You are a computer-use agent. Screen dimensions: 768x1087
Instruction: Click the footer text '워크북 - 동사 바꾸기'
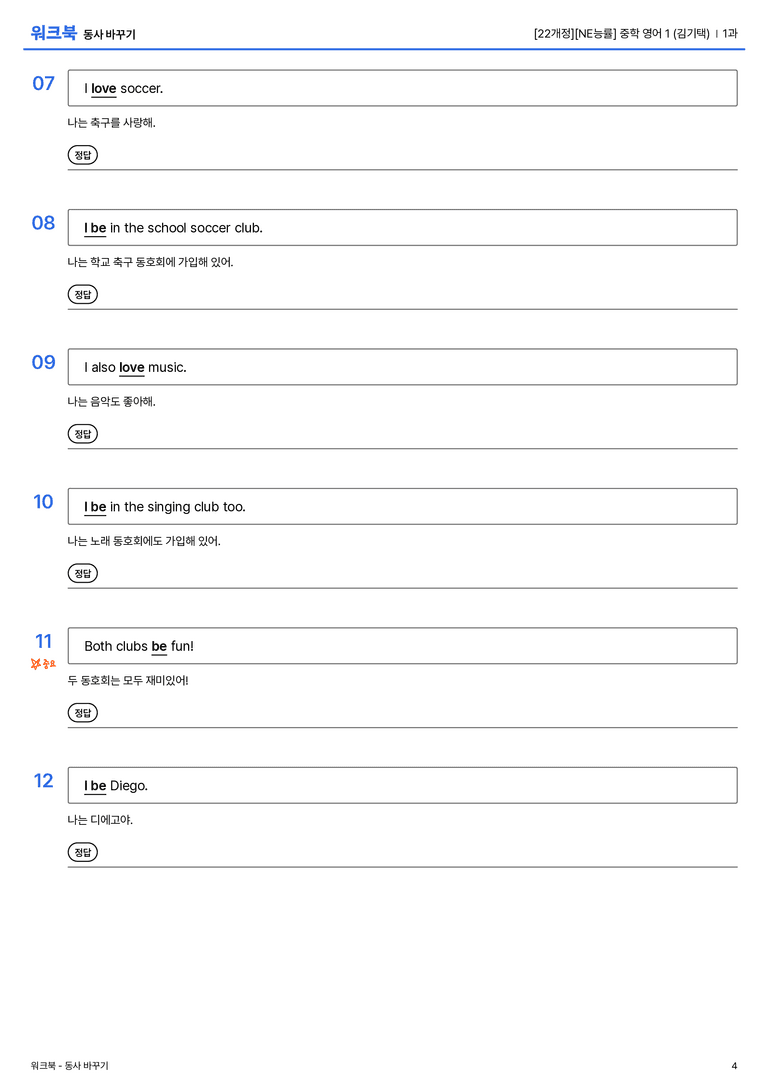click(x=69, y=1066)
